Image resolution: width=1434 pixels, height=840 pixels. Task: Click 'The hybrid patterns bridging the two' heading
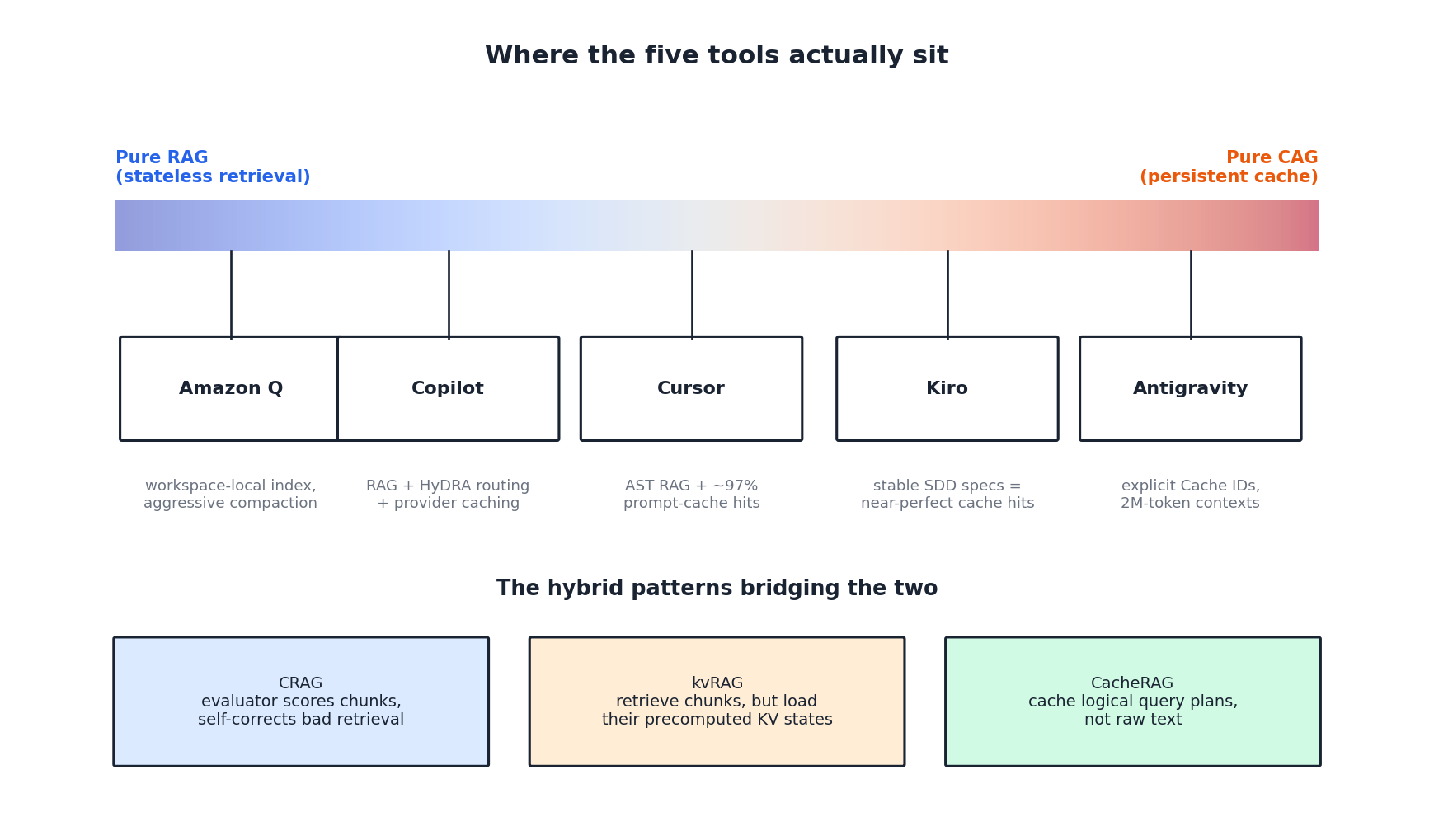coord(717,589)
